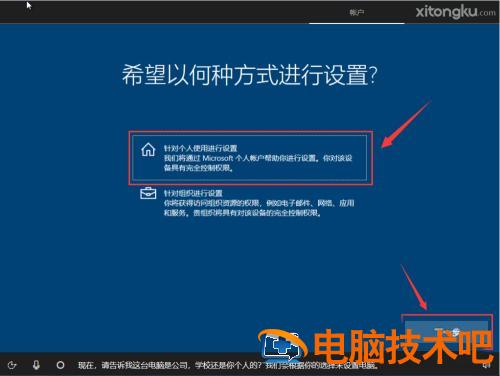Choose the 针对个人使用进行设置 option title

pyautogui.click(x=200, y=148)
